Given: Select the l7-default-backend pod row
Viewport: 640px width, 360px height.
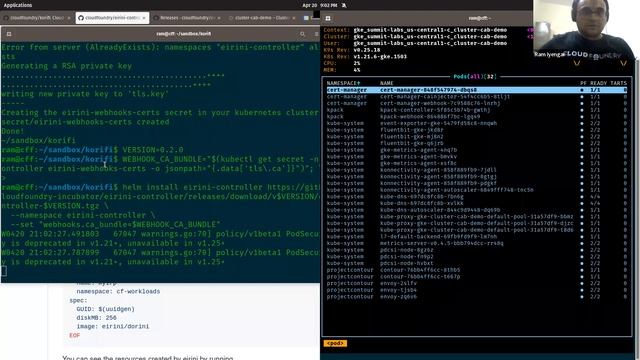Looking at the screenshot, I should point(477,236).
